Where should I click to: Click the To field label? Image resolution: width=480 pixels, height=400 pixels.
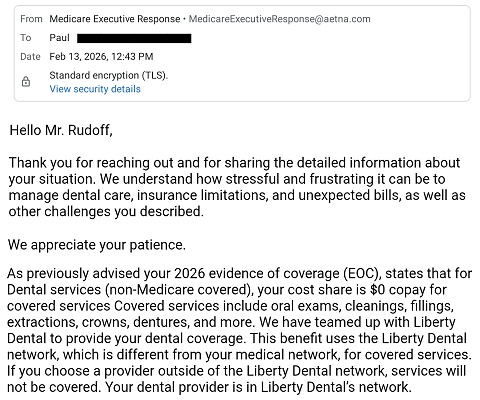pyautogui.click(x=26, y=38)
